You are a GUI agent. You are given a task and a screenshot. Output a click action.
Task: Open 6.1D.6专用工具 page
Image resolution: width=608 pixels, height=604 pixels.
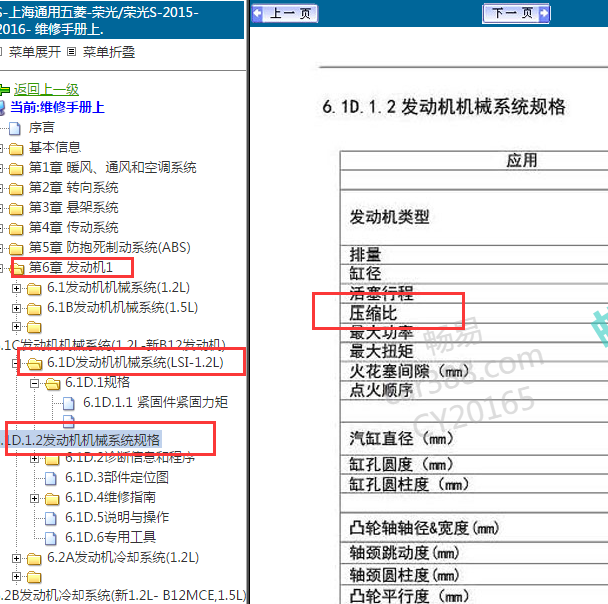coord(111,537)
